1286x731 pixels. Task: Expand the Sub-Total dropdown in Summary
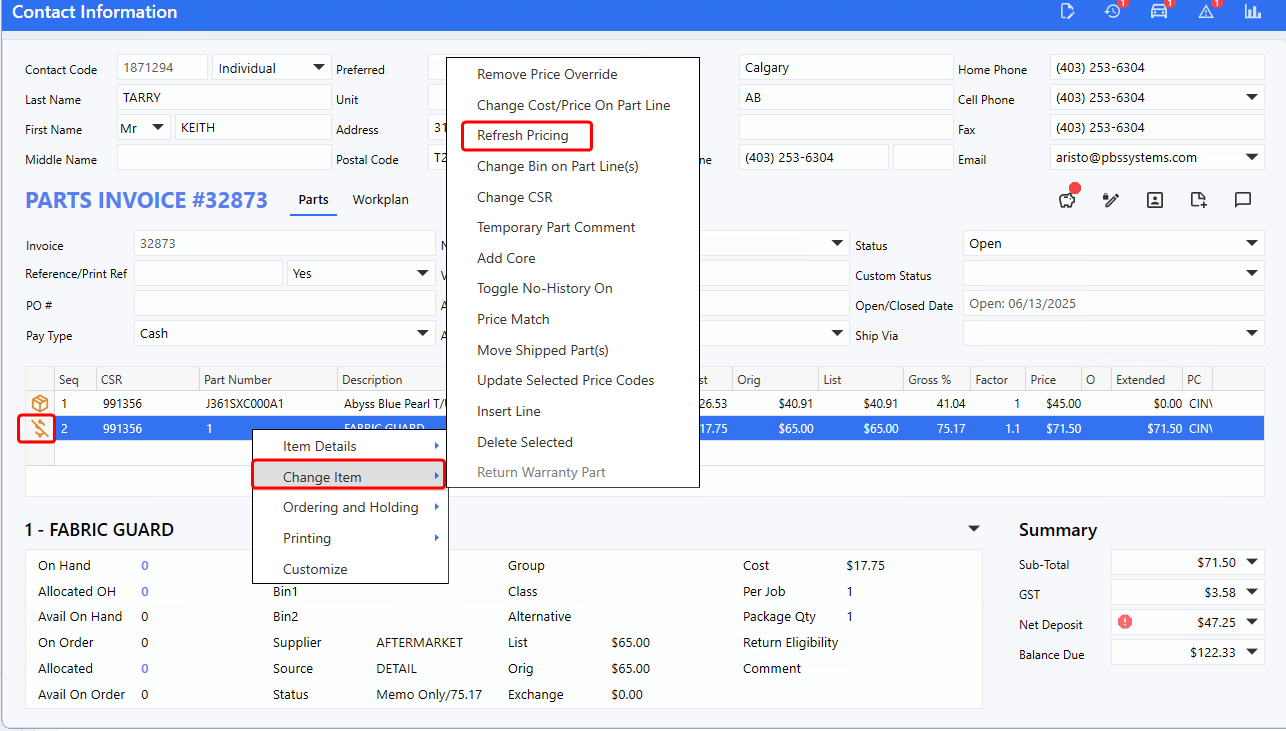point(1252,563)
